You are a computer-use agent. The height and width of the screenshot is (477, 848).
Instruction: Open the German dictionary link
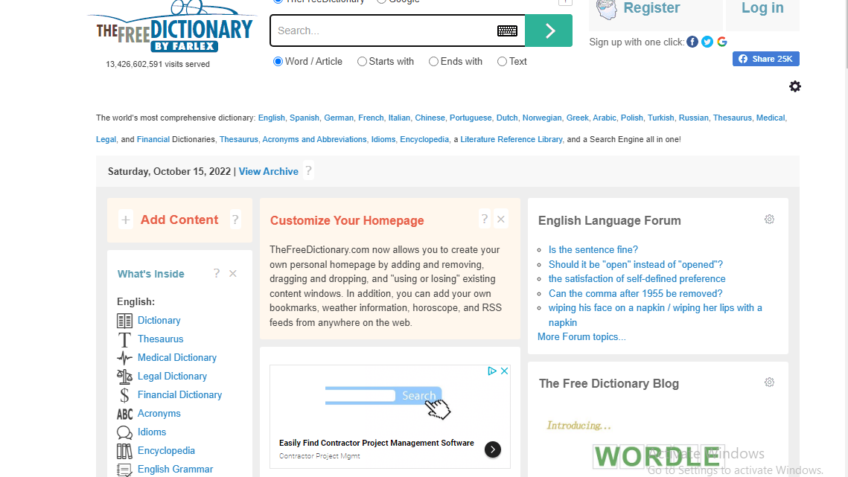[x=339, y=117]
